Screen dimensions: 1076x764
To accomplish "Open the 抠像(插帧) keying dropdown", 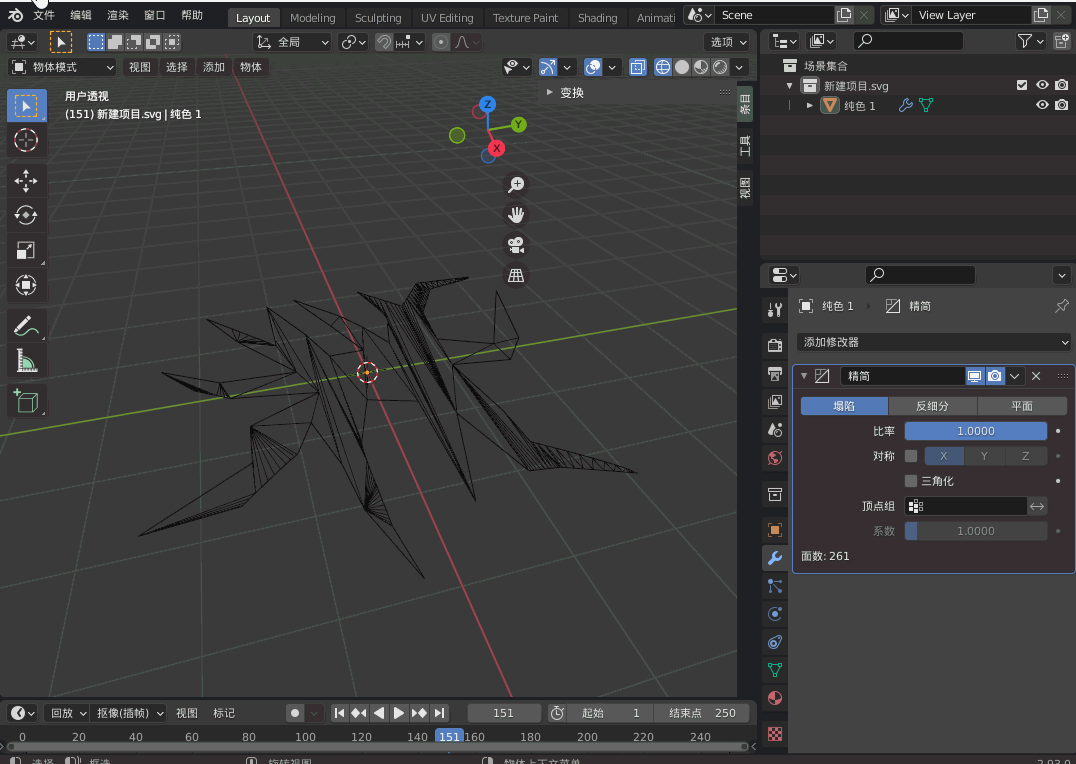I will (x=128, y=713).
